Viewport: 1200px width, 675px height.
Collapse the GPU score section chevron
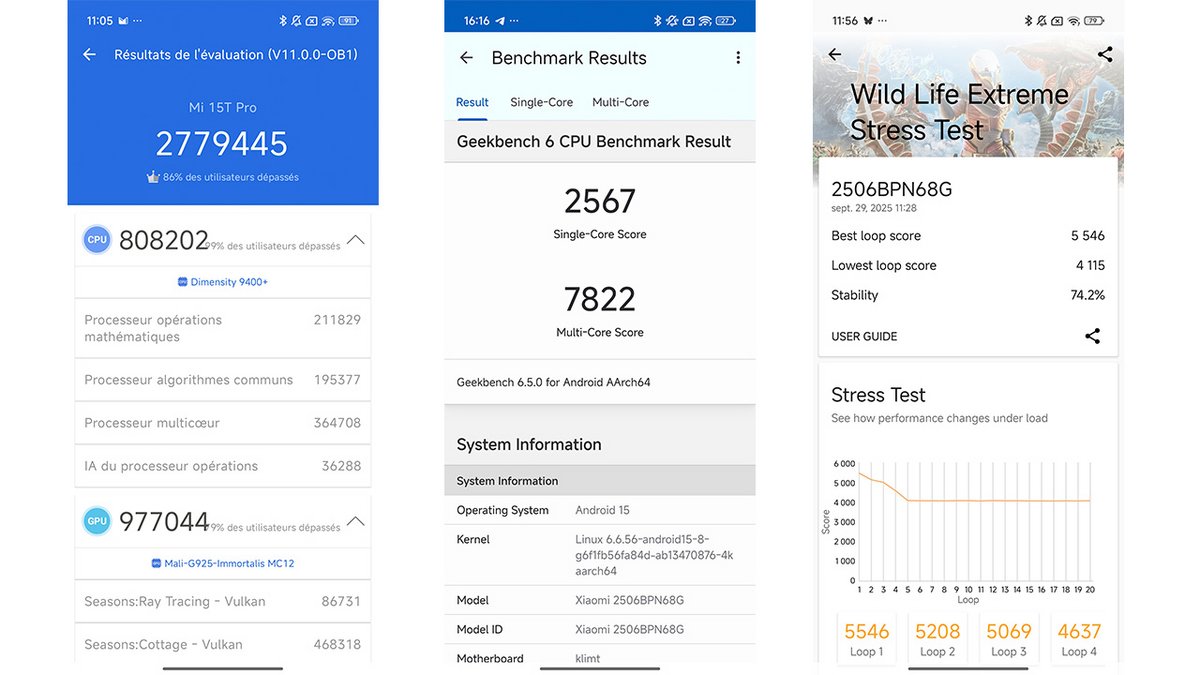pyautogui.click(x=355, y=522)
